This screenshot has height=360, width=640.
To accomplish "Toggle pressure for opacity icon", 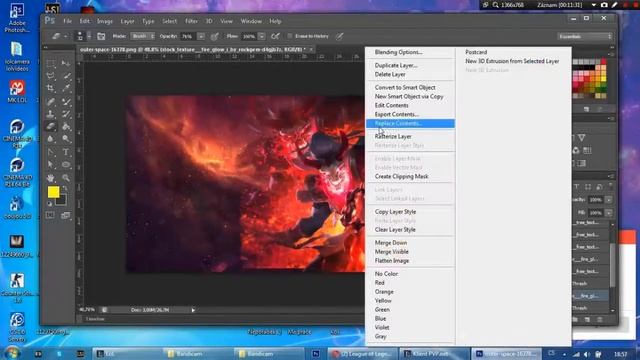I will [x=214, y=36].
